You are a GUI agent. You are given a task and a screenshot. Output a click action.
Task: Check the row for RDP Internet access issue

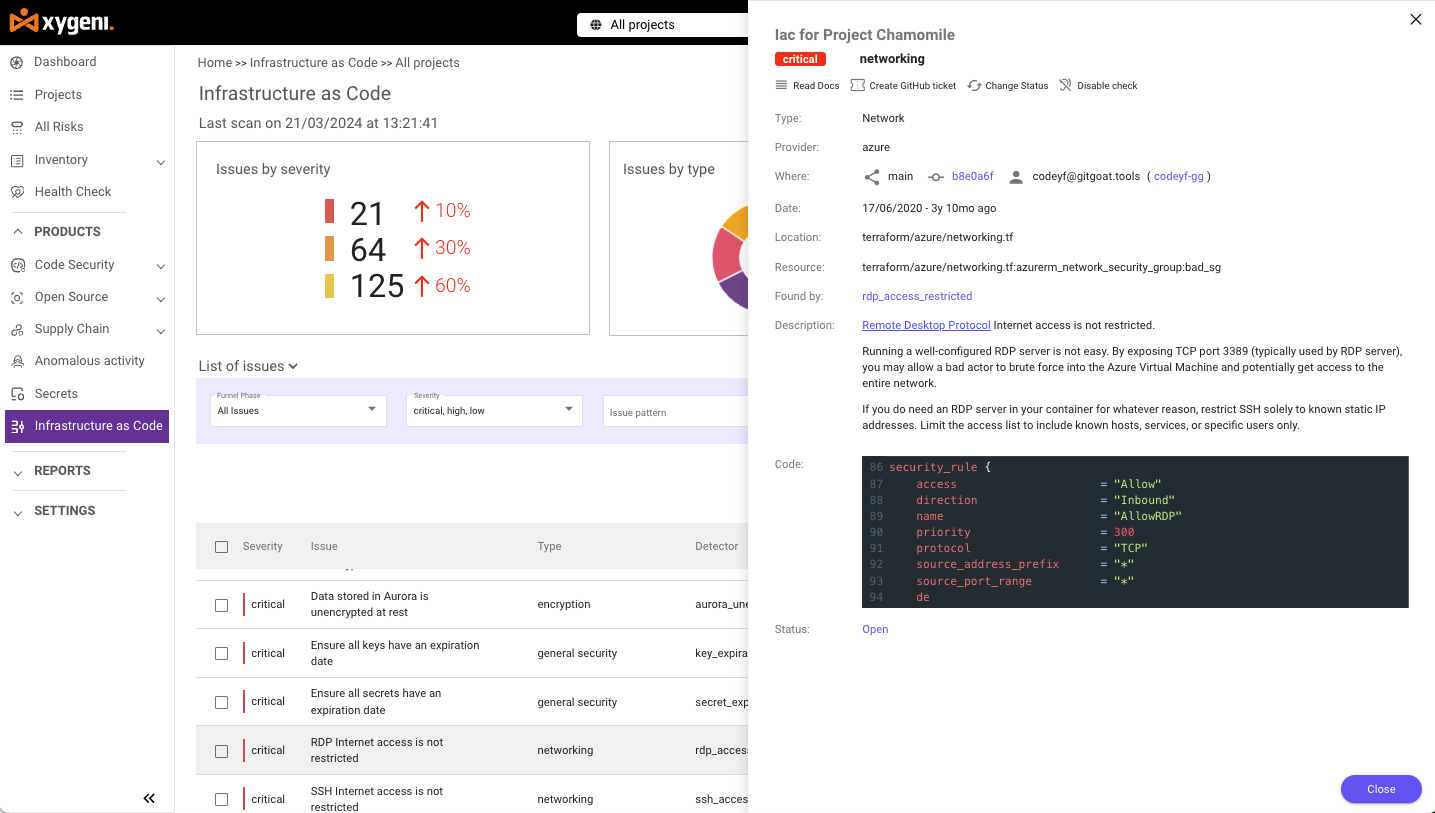pos(221,750)
